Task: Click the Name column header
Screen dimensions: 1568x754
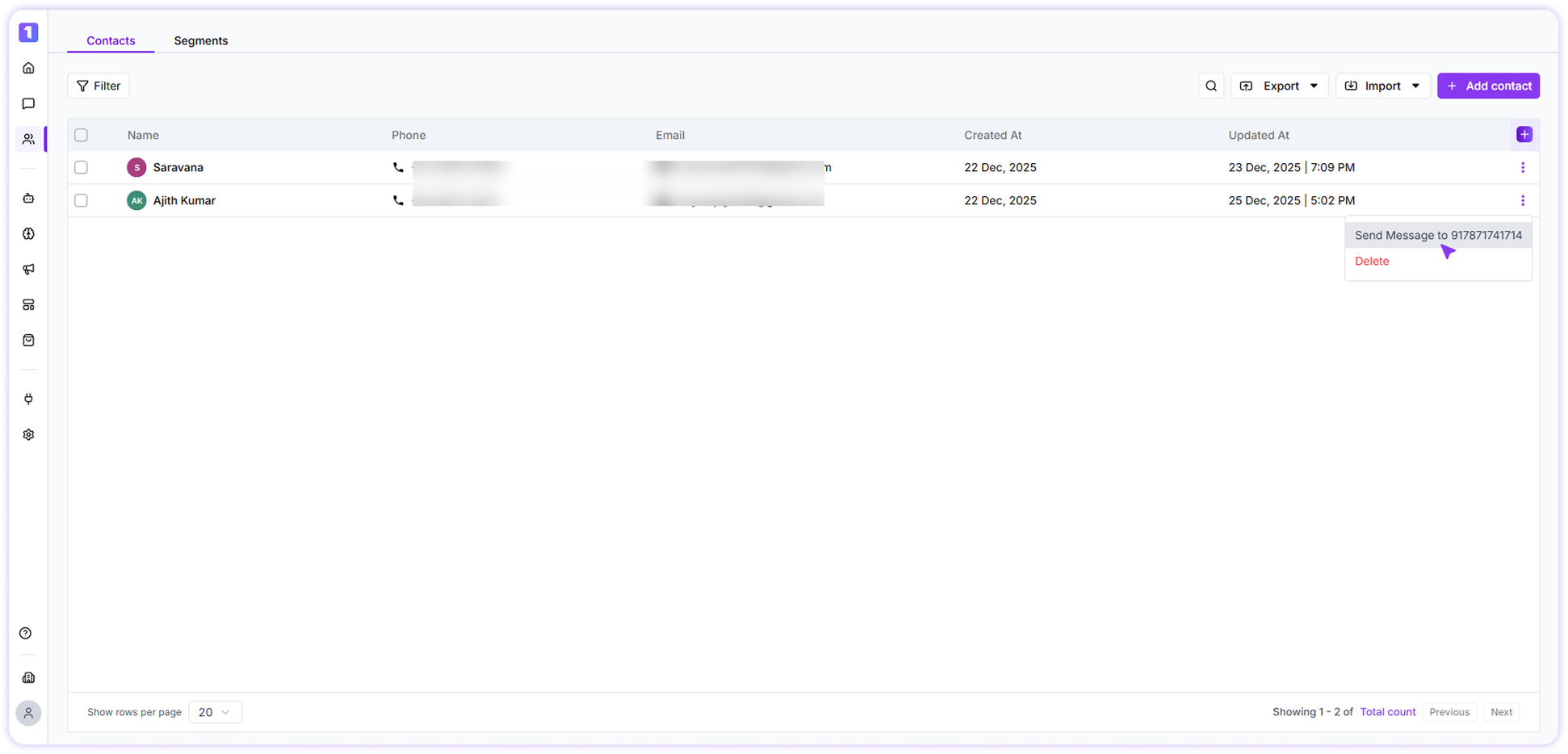Action: click(x=143, y=136)
